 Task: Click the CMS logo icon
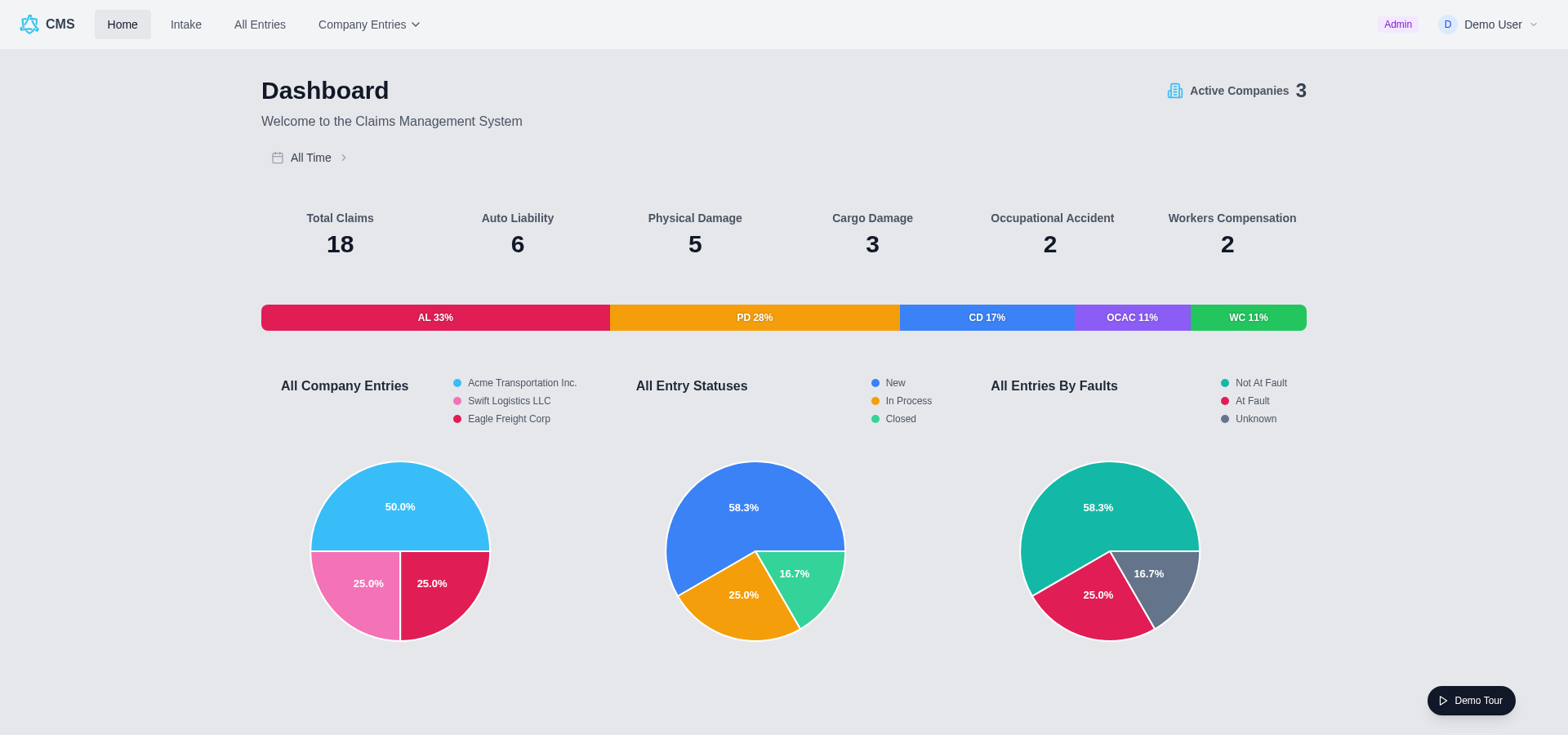(x=29, y=24)
